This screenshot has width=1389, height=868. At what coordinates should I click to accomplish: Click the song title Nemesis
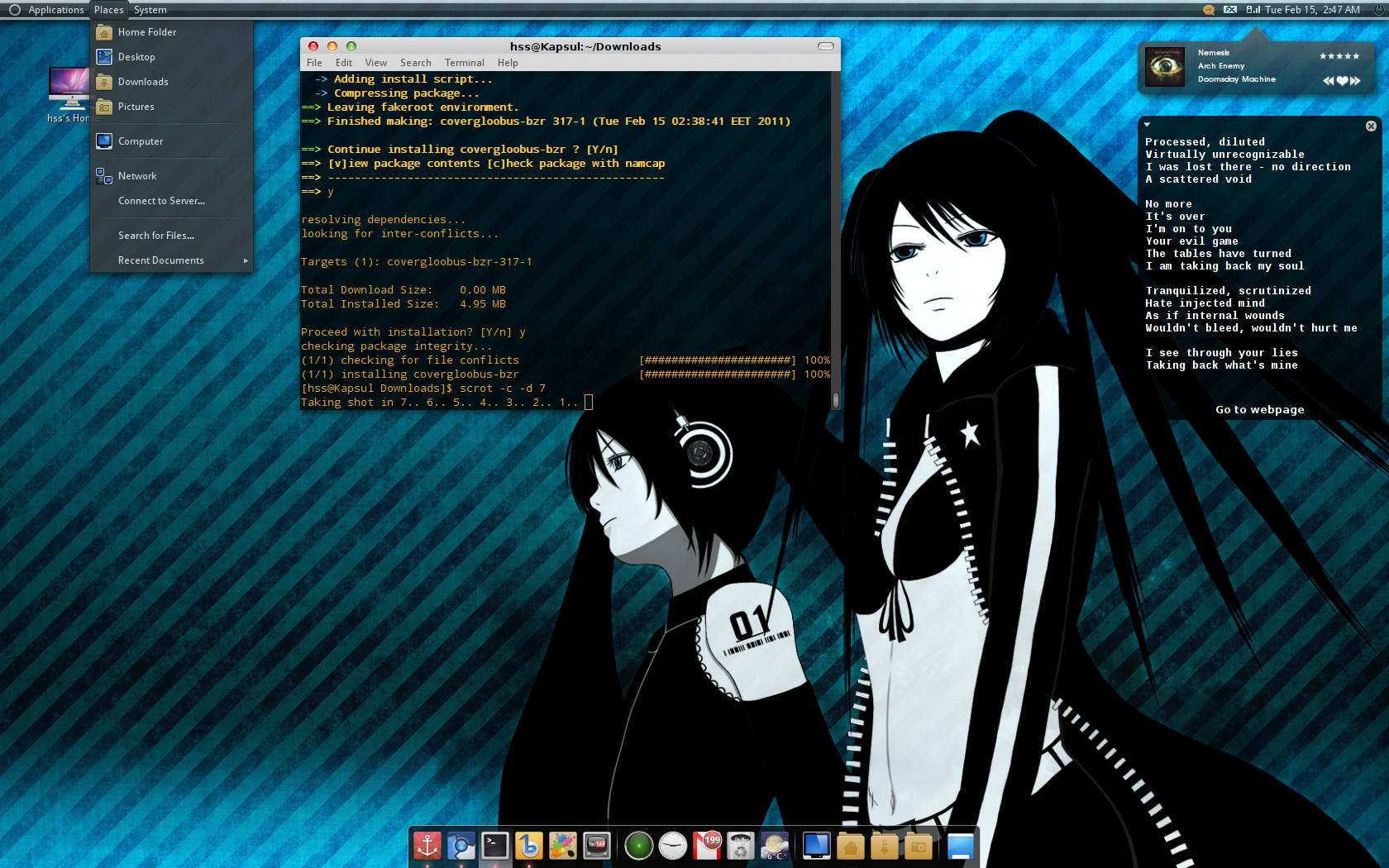(1214, 53)
